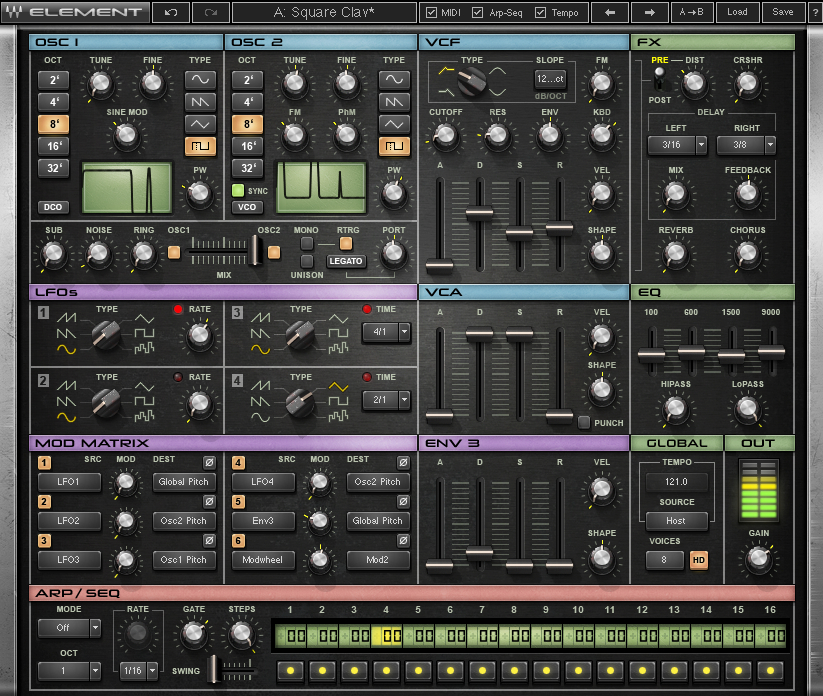Load previous preset with left arrow
823x696 pixels.
tap(611, 13)
